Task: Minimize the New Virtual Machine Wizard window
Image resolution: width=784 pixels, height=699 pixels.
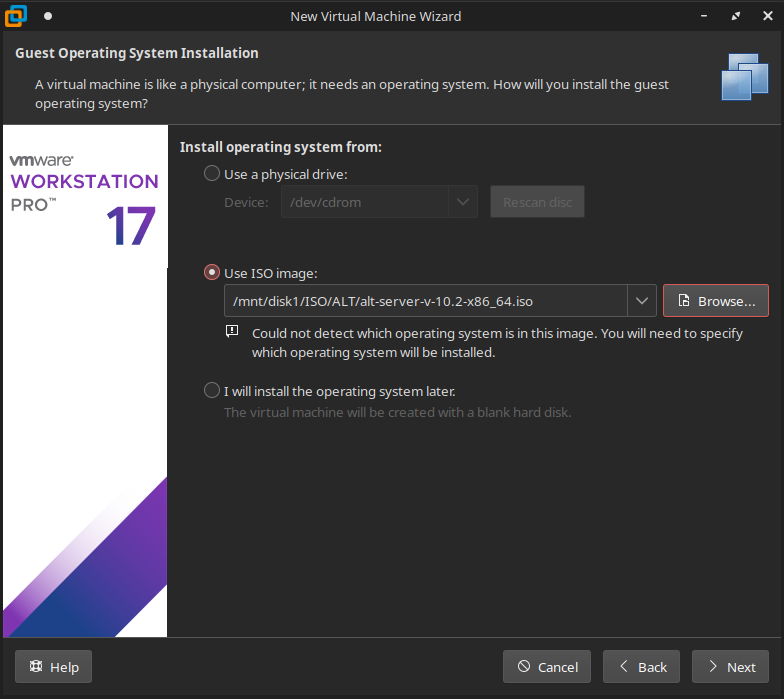Action: point(710,16)
